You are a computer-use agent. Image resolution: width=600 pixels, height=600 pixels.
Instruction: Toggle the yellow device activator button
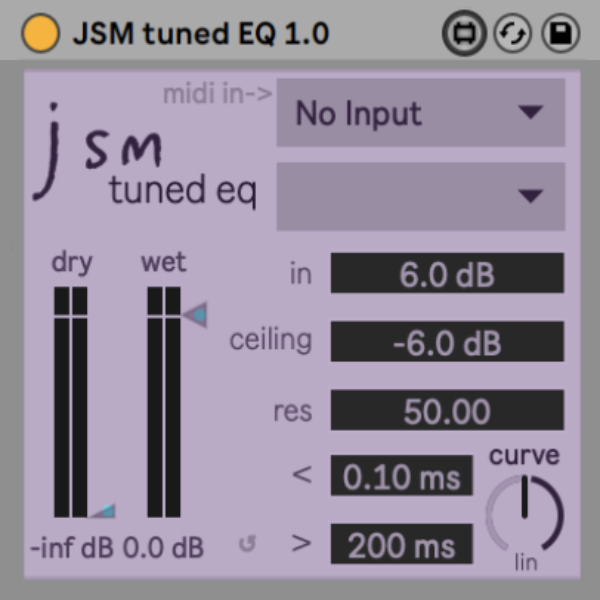41,33
